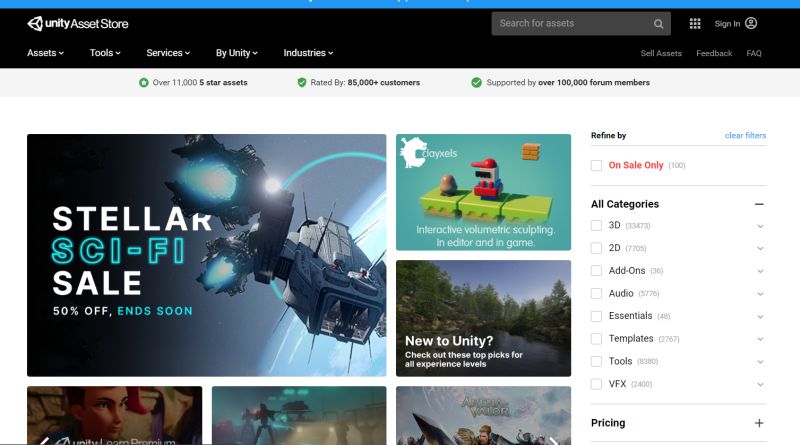Open the Services menu

168,53
